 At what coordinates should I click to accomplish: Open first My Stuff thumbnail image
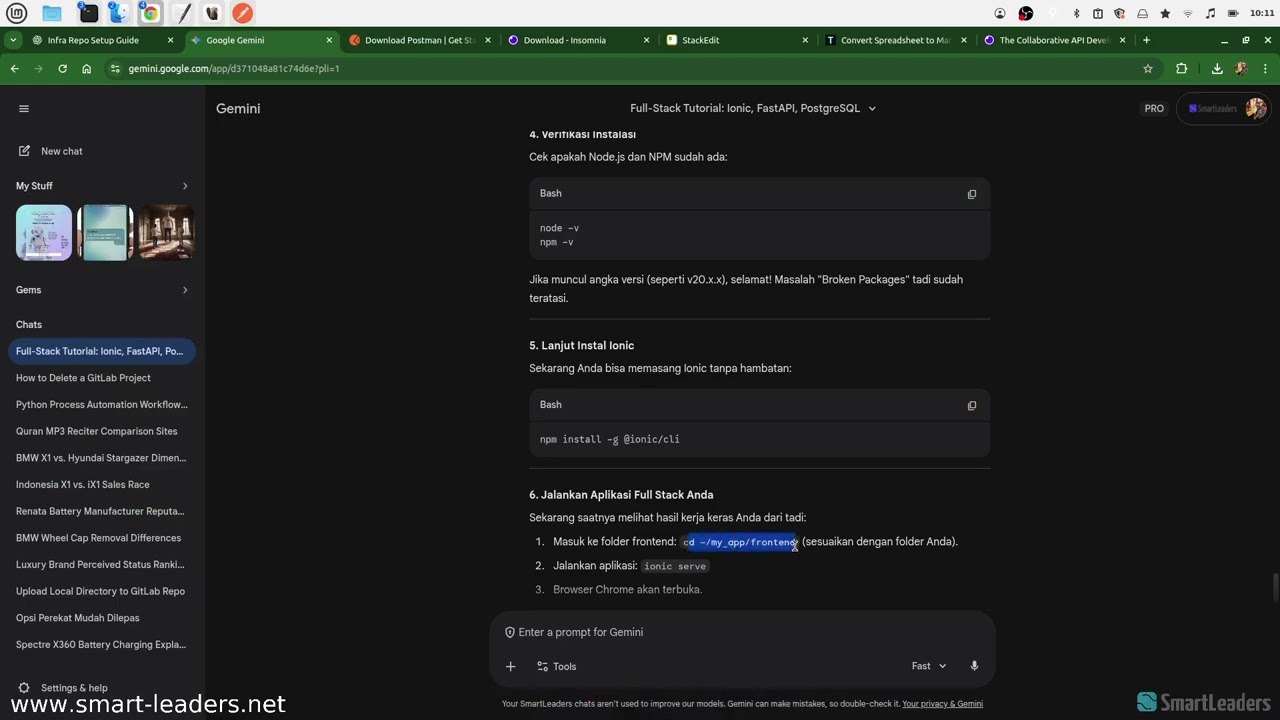point(44,232)
